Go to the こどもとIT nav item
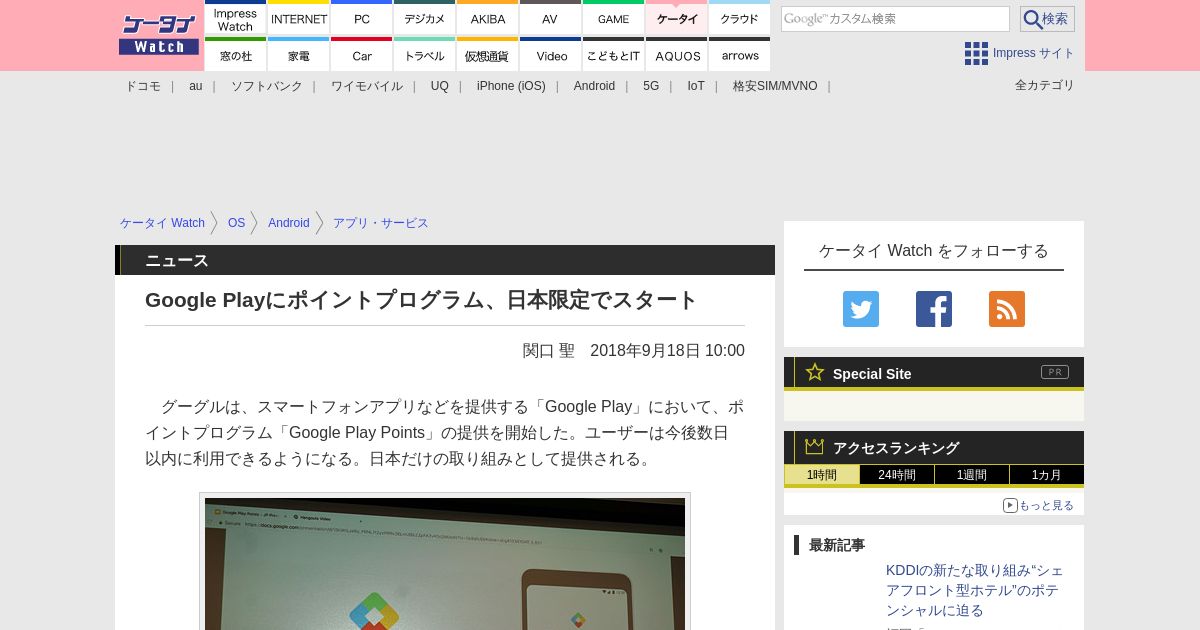The height and width of the screenshot is (630, 1200). (613, 54)
